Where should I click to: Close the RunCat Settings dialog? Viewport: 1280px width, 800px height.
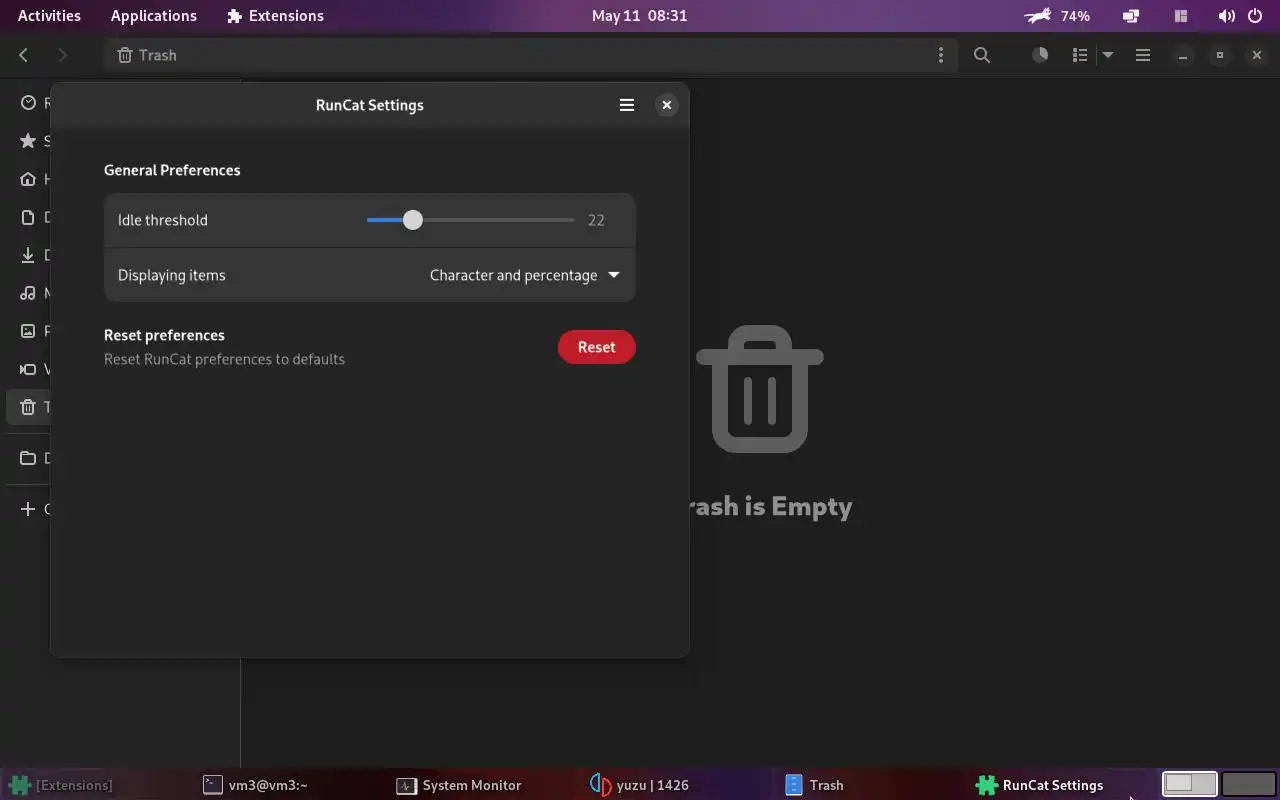(x=667, y=105)
